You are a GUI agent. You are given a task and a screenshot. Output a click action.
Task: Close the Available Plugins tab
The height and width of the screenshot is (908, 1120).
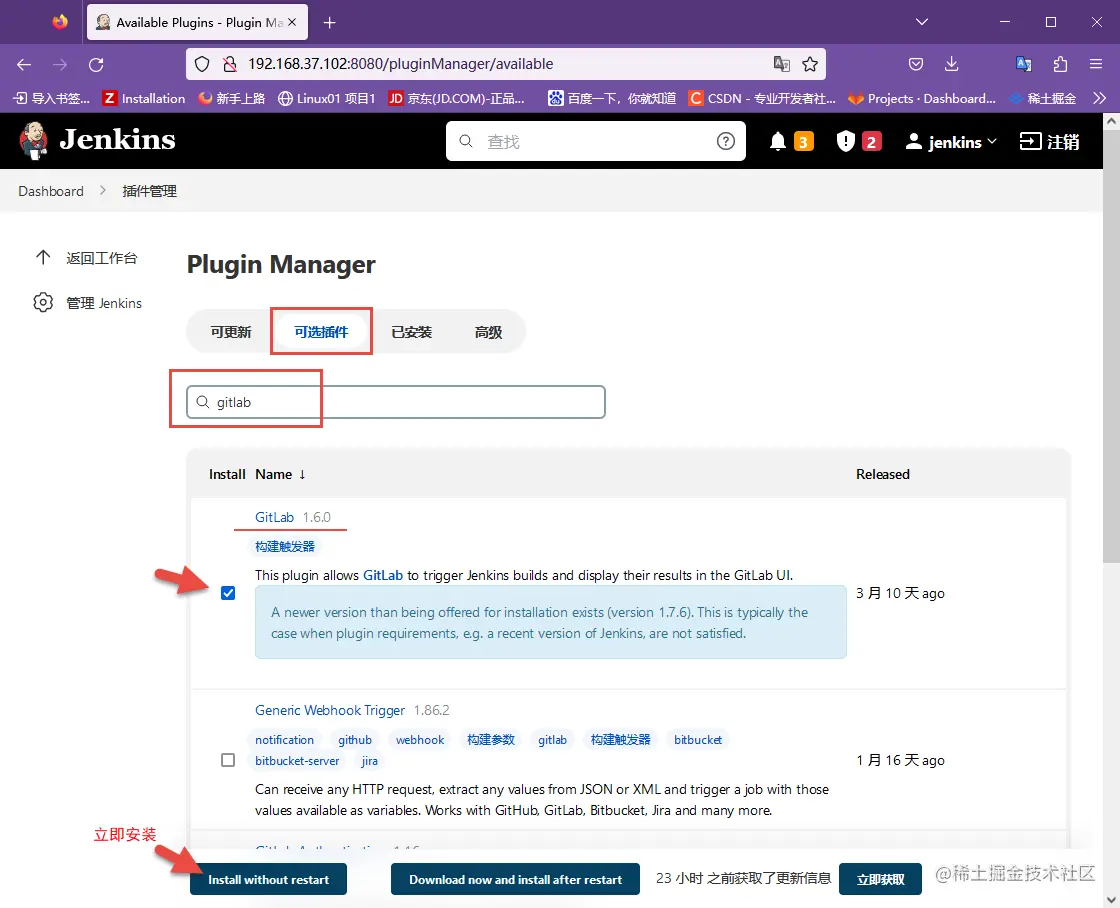[x=291, y=23]
